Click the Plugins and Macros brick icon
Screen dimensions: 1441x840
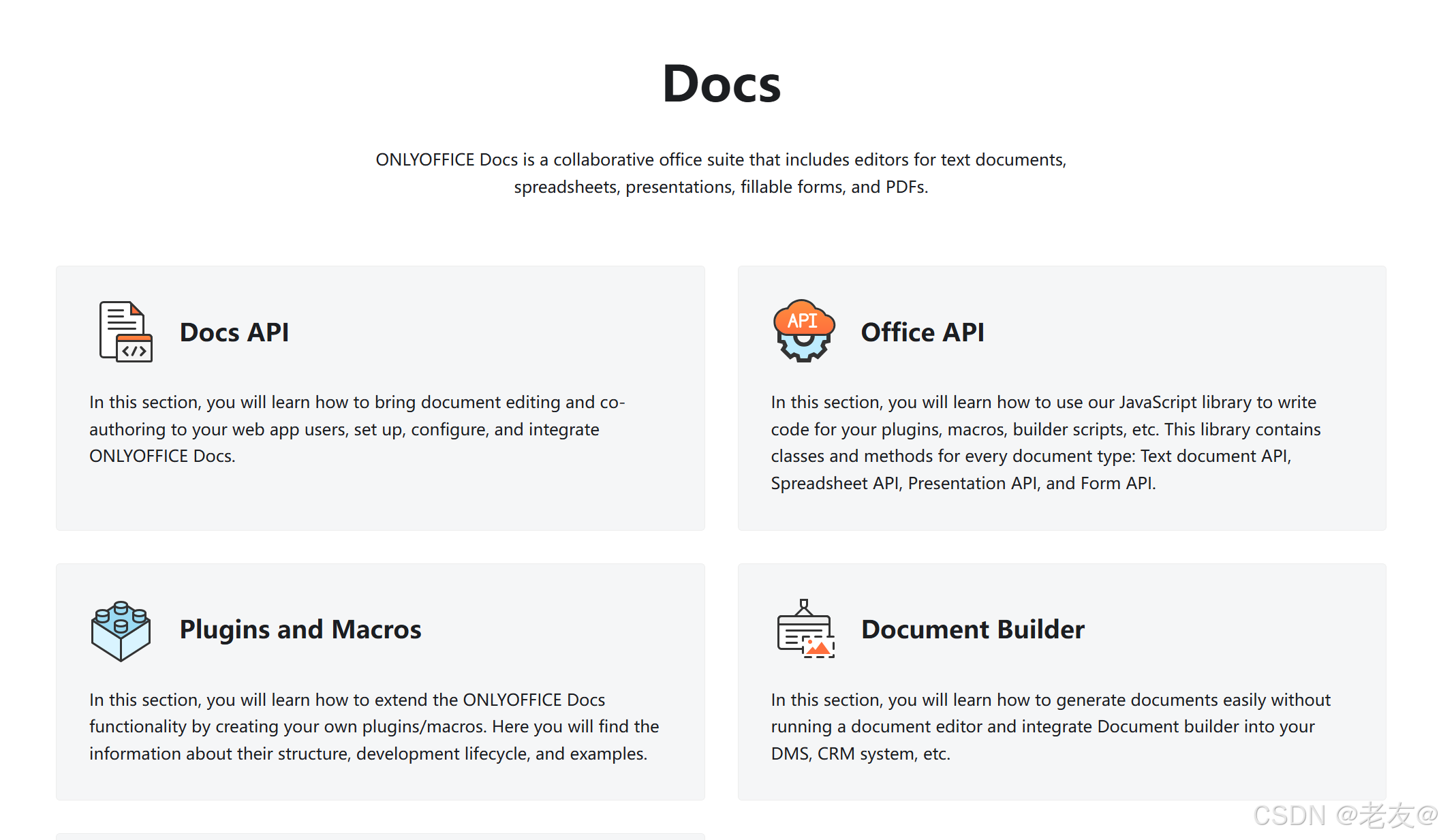coord(121,631)
